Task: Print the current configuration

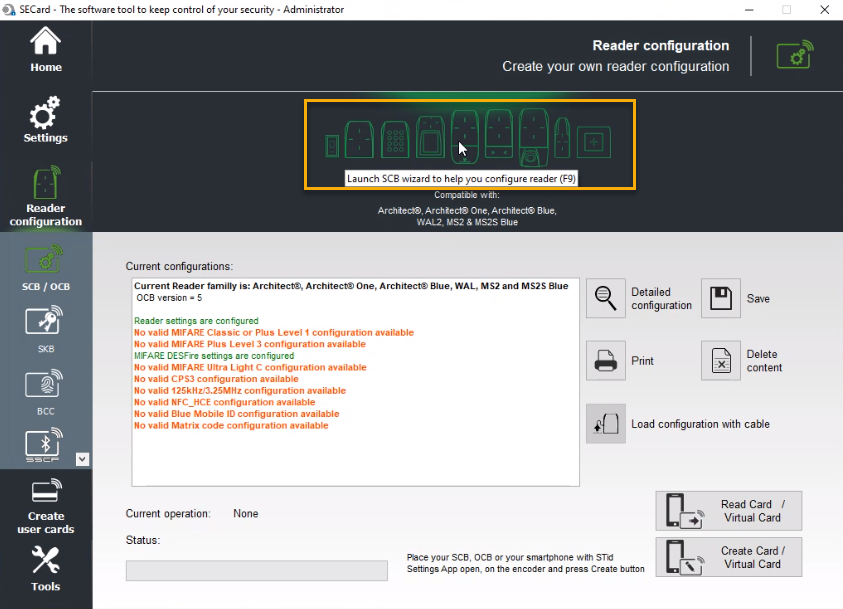Action: coord(605,361)
